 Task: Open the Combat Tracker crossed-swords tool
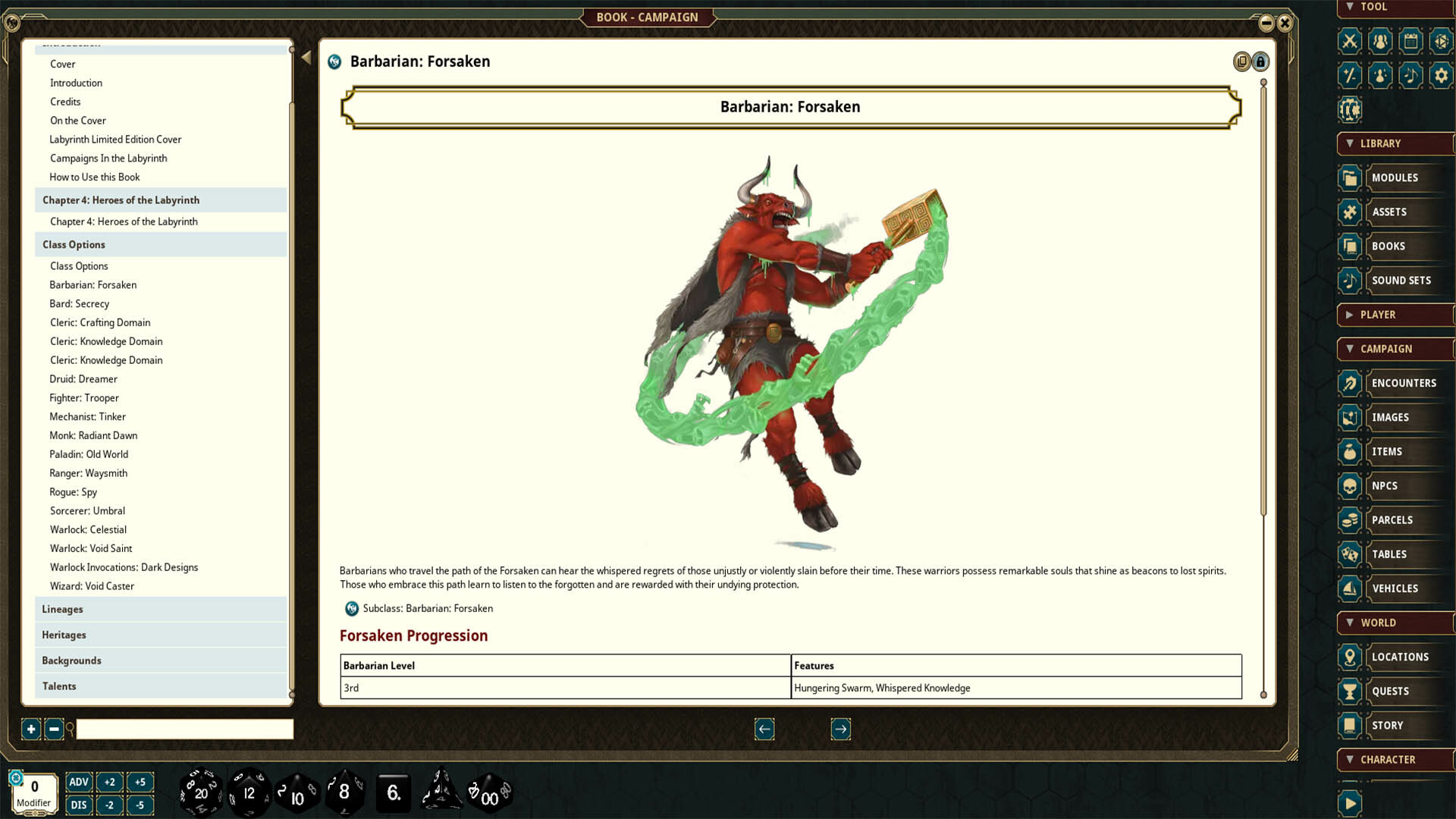(1350, 42)
